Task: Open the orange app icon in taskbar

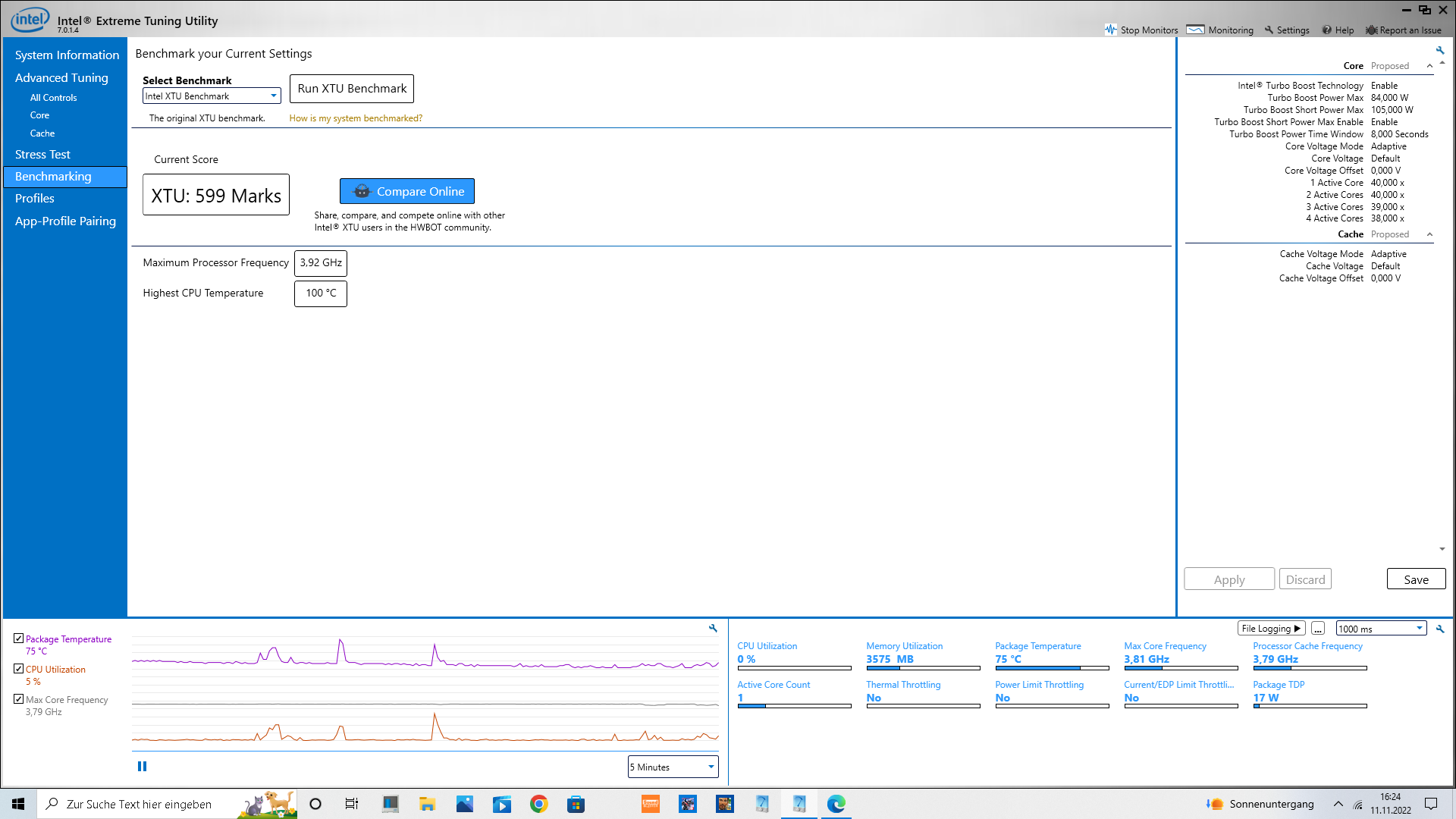Action: click(650, 804)
